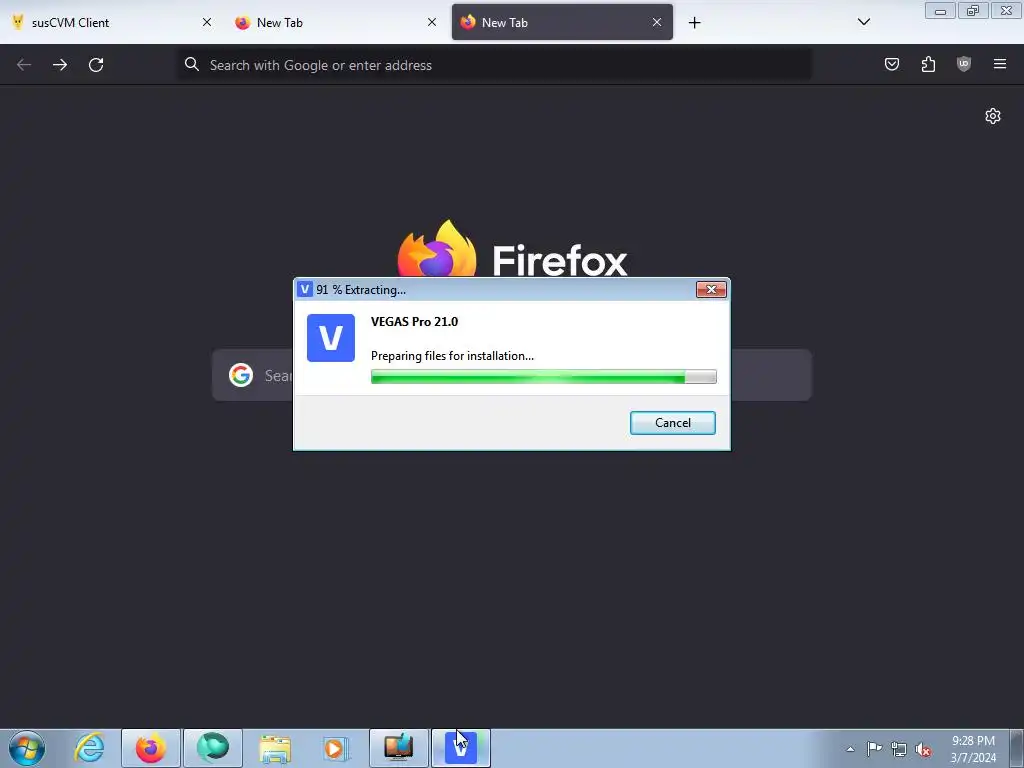The height and width of the screenshot is (768, 1024).
Task: Reload the current page
Action: coord(96,65)
